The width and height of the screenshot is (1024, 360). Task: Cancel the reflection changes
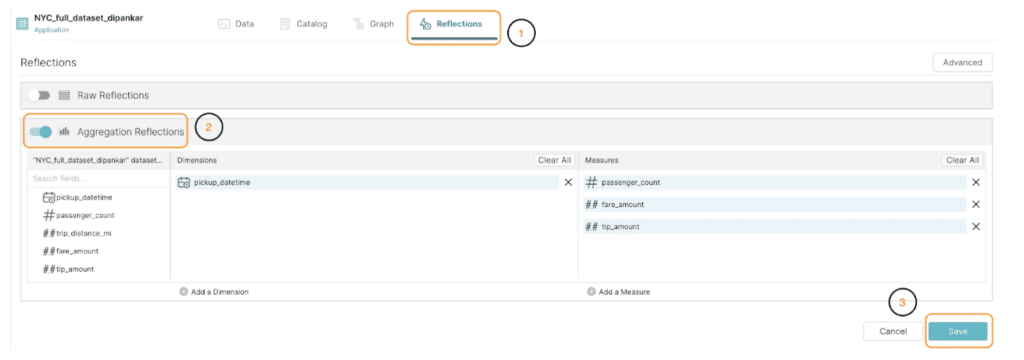pyautogui.click(x=893, y=331)
